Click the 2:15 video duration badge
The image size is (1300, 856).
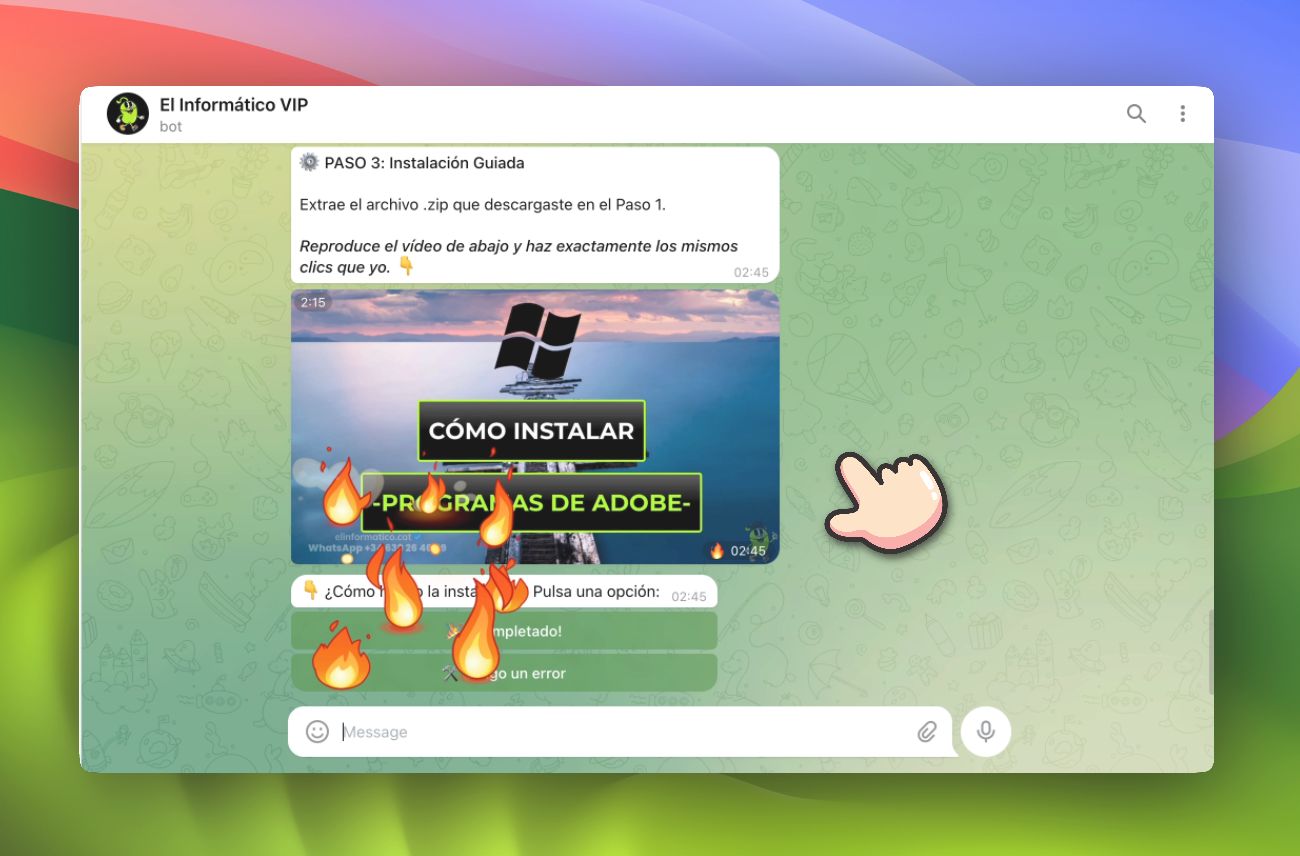click(312, 302)
